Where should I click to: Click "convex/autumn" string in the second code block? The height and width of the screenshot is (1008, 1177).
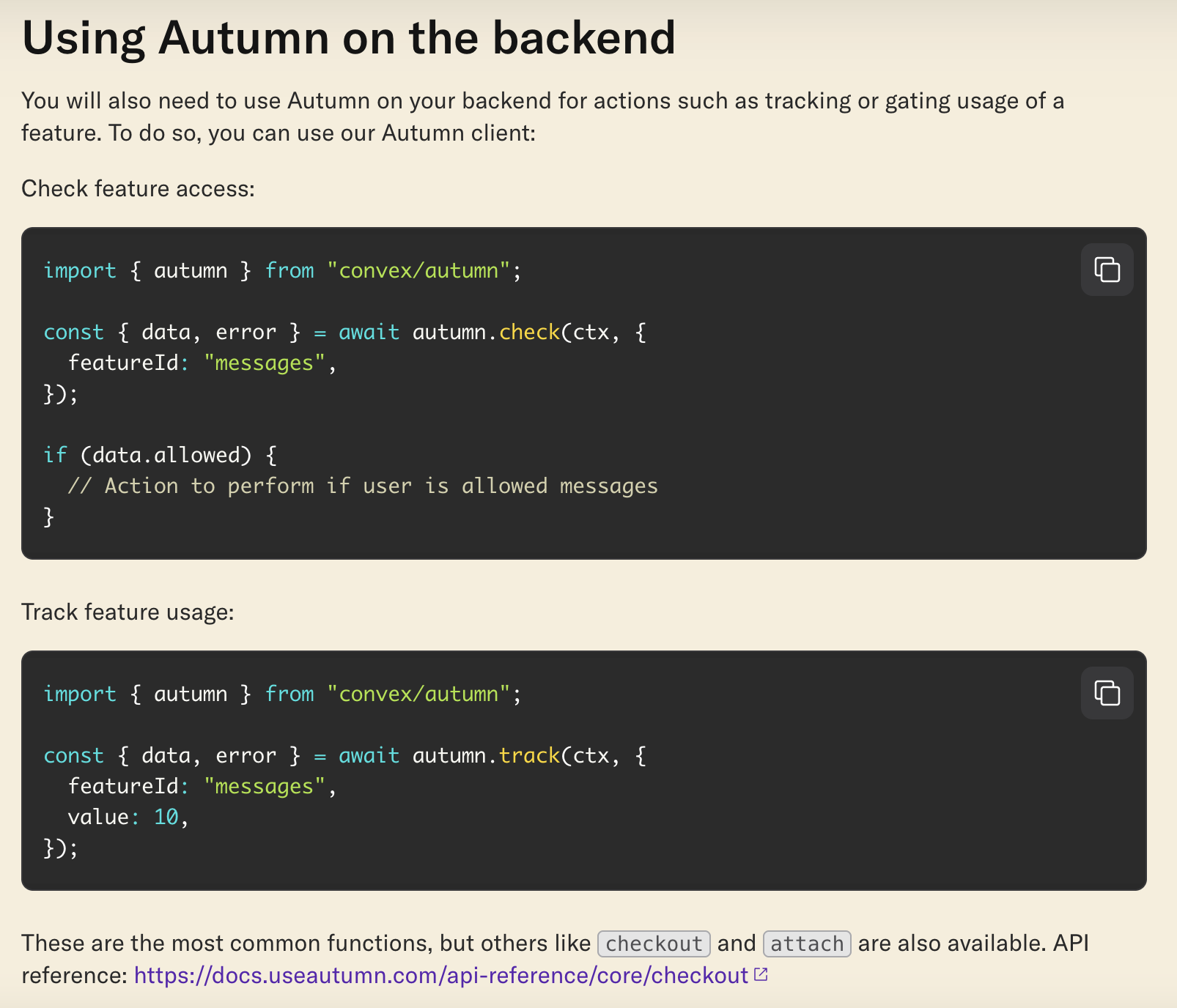pyautogui.click(x=418, y=694)
